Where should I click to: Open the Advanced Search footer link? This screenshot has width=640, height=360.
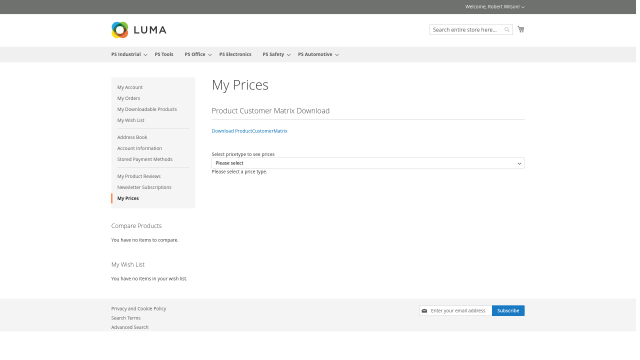pos(130,327)
